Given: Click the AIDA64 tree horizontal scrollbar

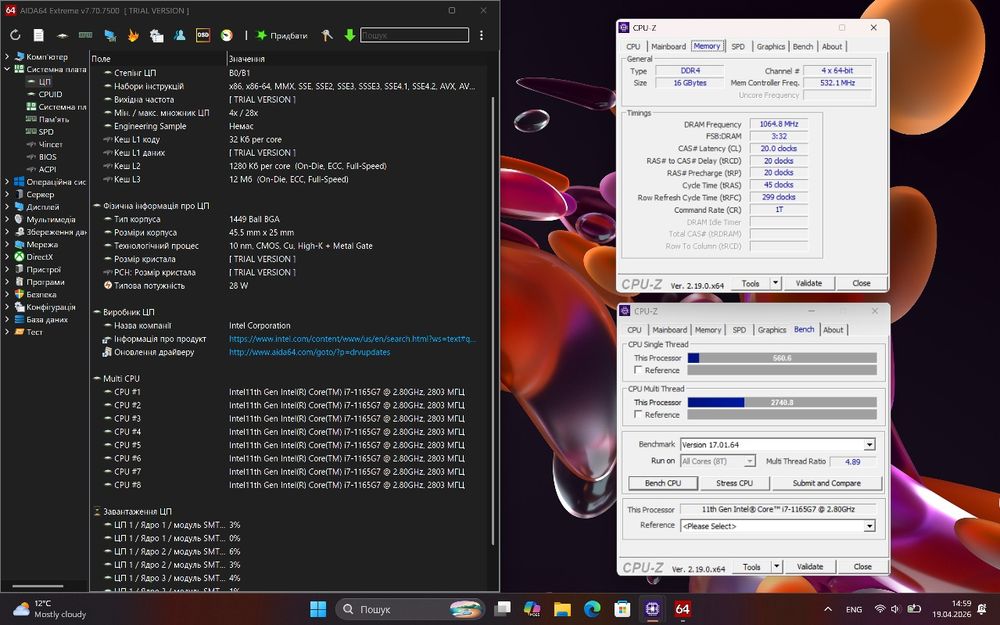Looking at the screenshot, I should (x=38, y=585).
